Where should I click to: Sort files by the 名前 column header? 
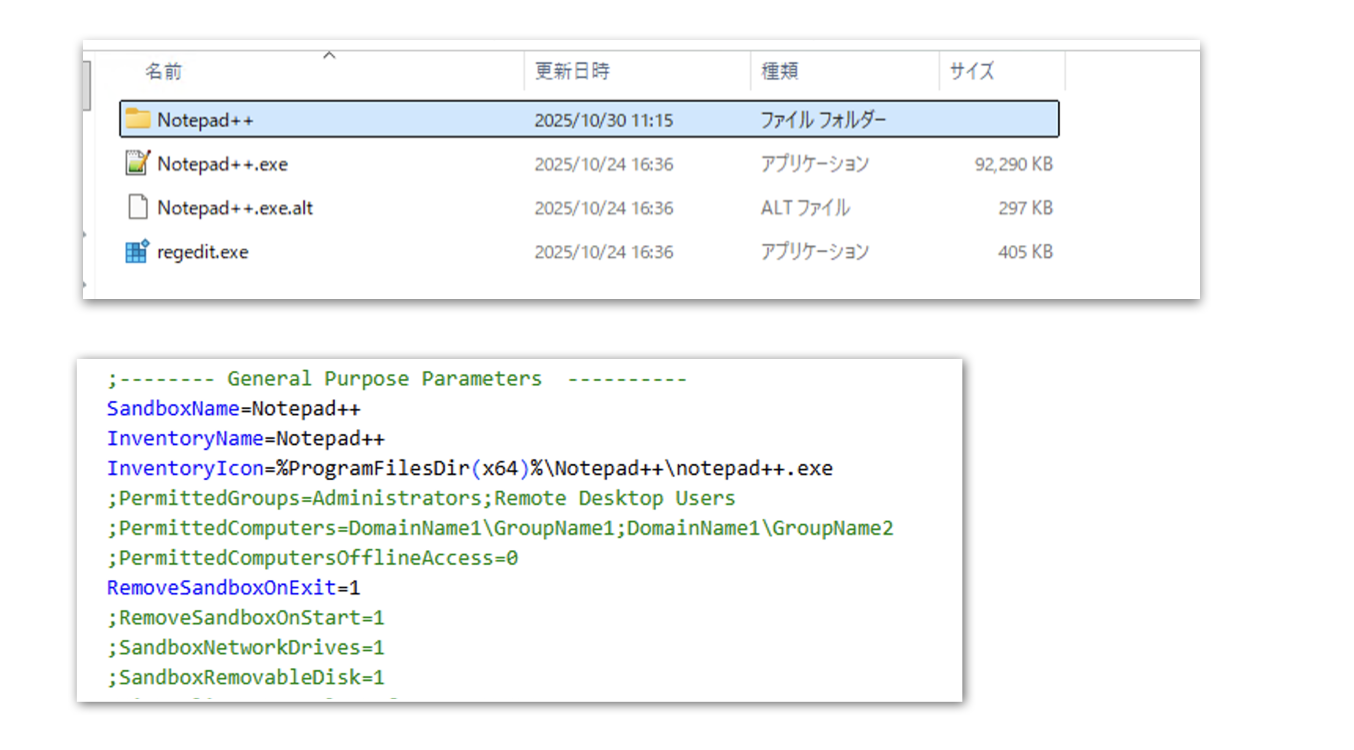(x=164, y=72)
